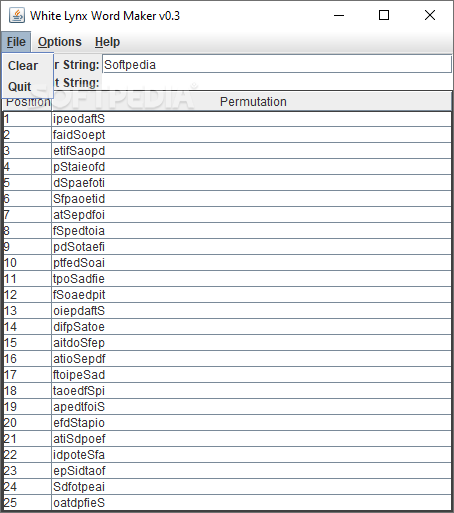This screenshot has height=513, width=454.
Task: Click position cell 14
Action: (x=27, y=327)
